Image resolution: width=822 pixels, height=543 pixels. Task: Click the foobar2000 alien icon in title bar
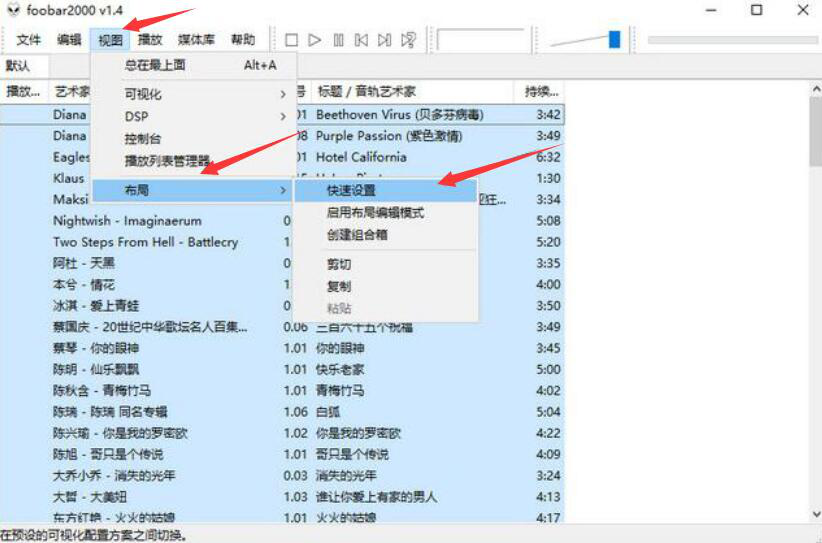pyautogui.click(x=14, y=10)
